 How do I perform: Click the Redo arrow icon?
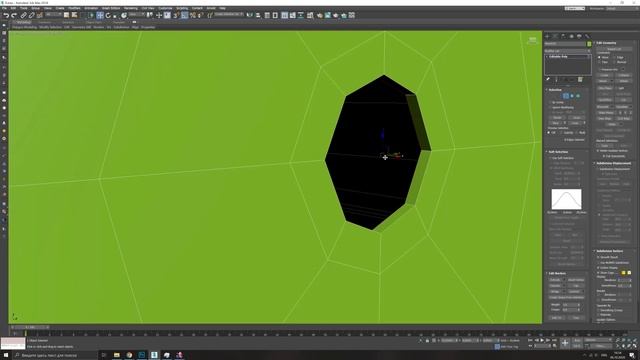14,16
